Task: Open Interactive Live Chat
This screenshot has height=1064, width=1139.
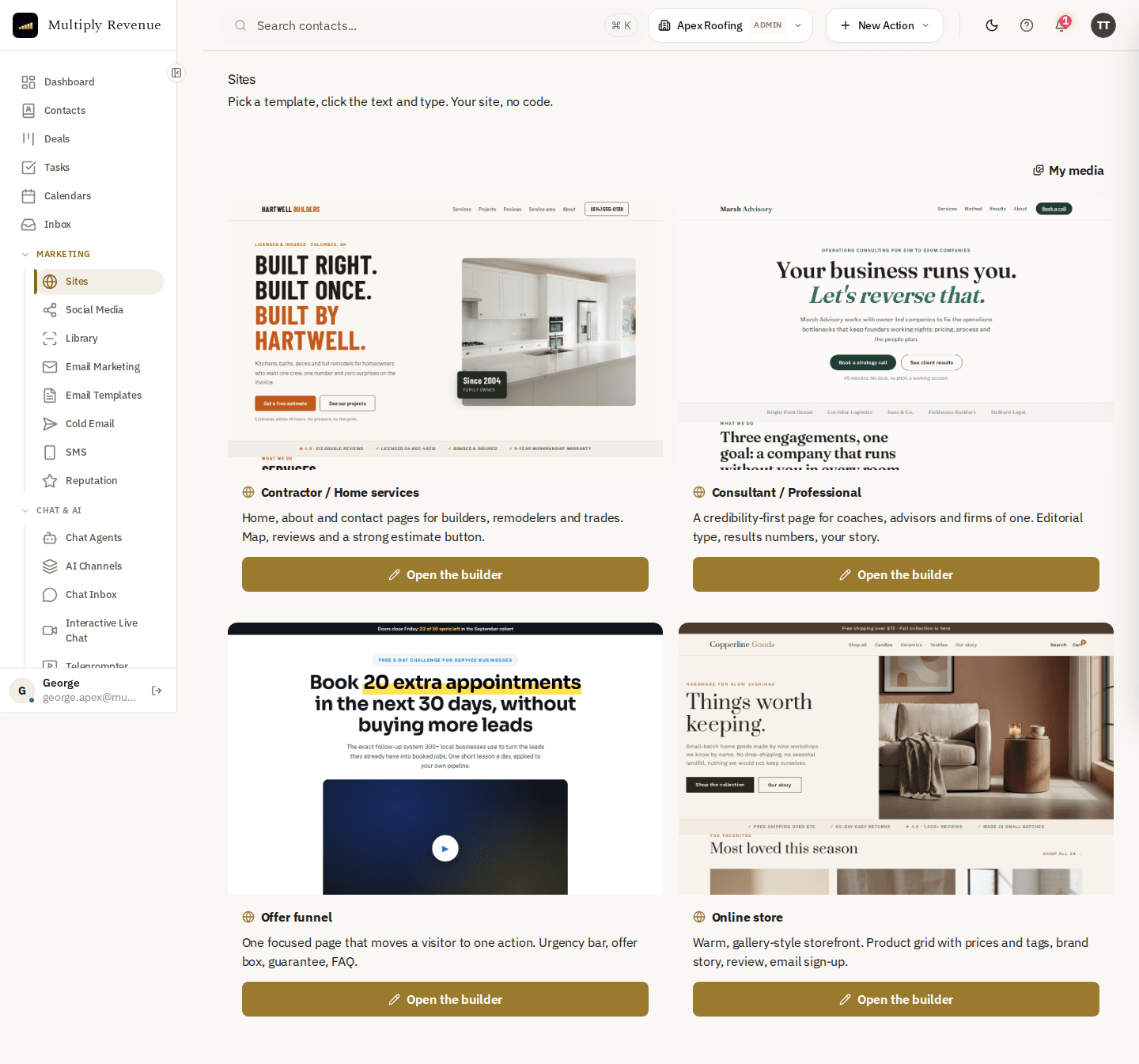Action: point(100,630)
